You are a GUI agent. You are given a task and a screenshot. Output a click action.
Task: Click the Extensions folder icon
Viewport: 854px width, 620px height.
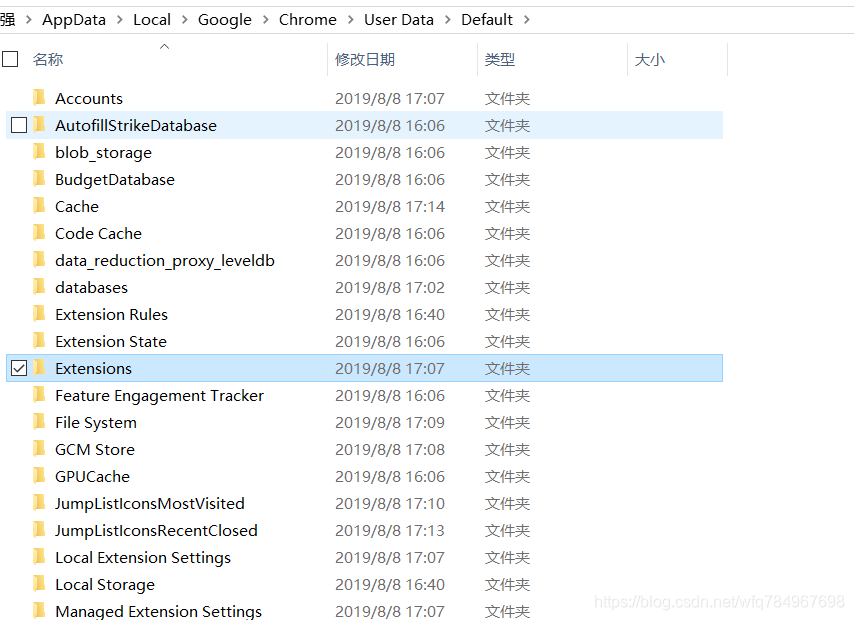click(x=39, y=368)
